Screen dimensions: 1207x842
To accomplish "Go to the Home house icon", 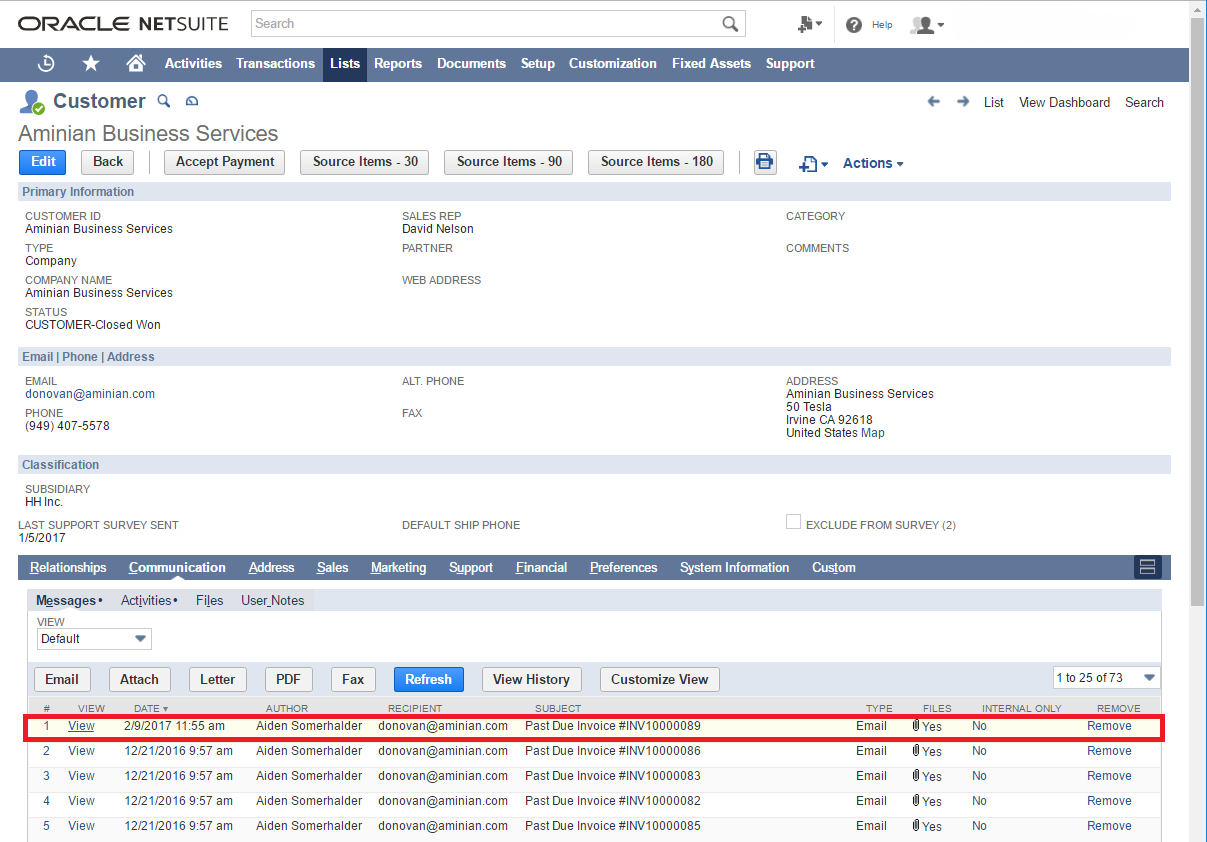I will pyautogui.click(x=136, y=63).
